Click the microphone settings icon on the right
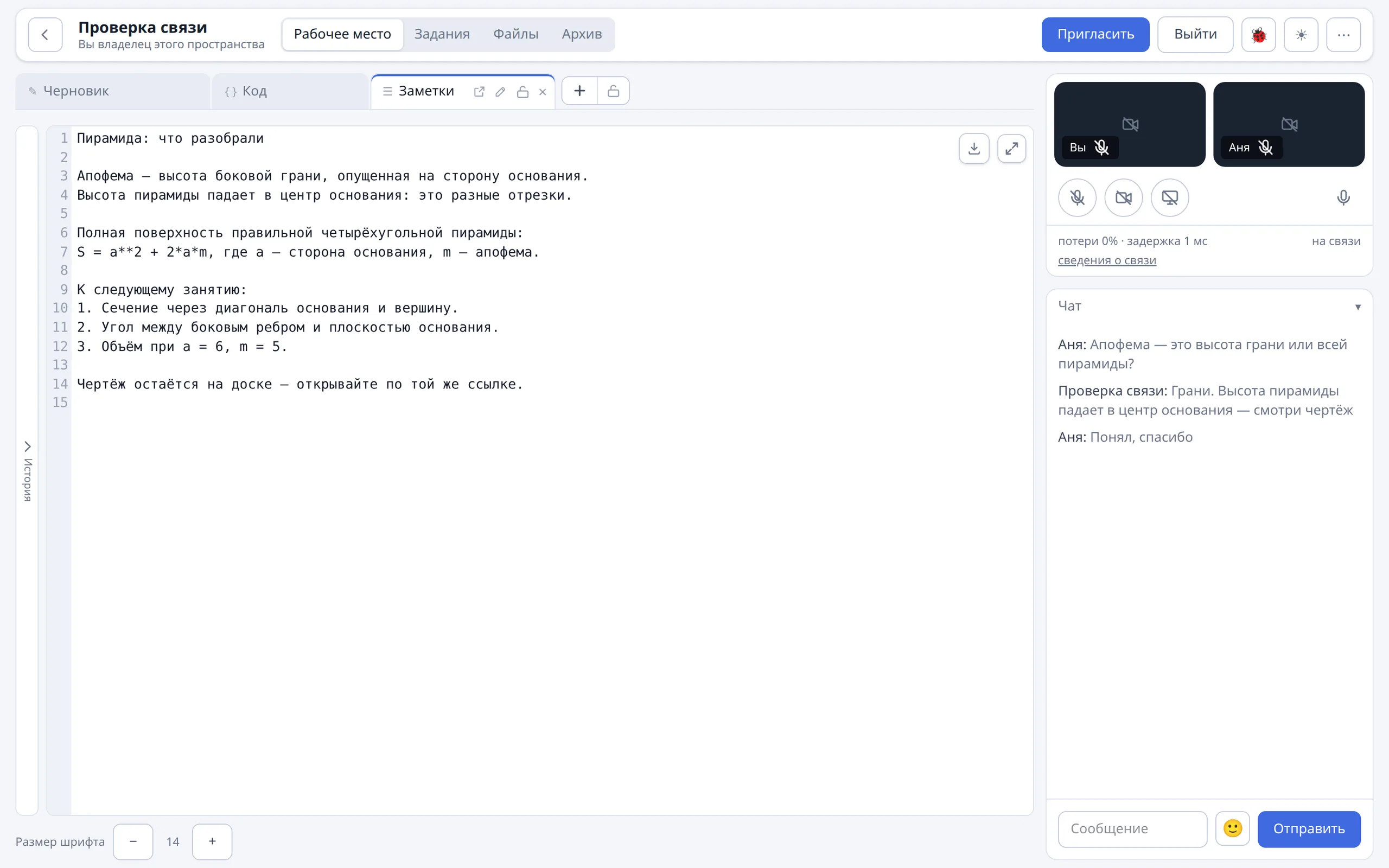 [1343, 197]
